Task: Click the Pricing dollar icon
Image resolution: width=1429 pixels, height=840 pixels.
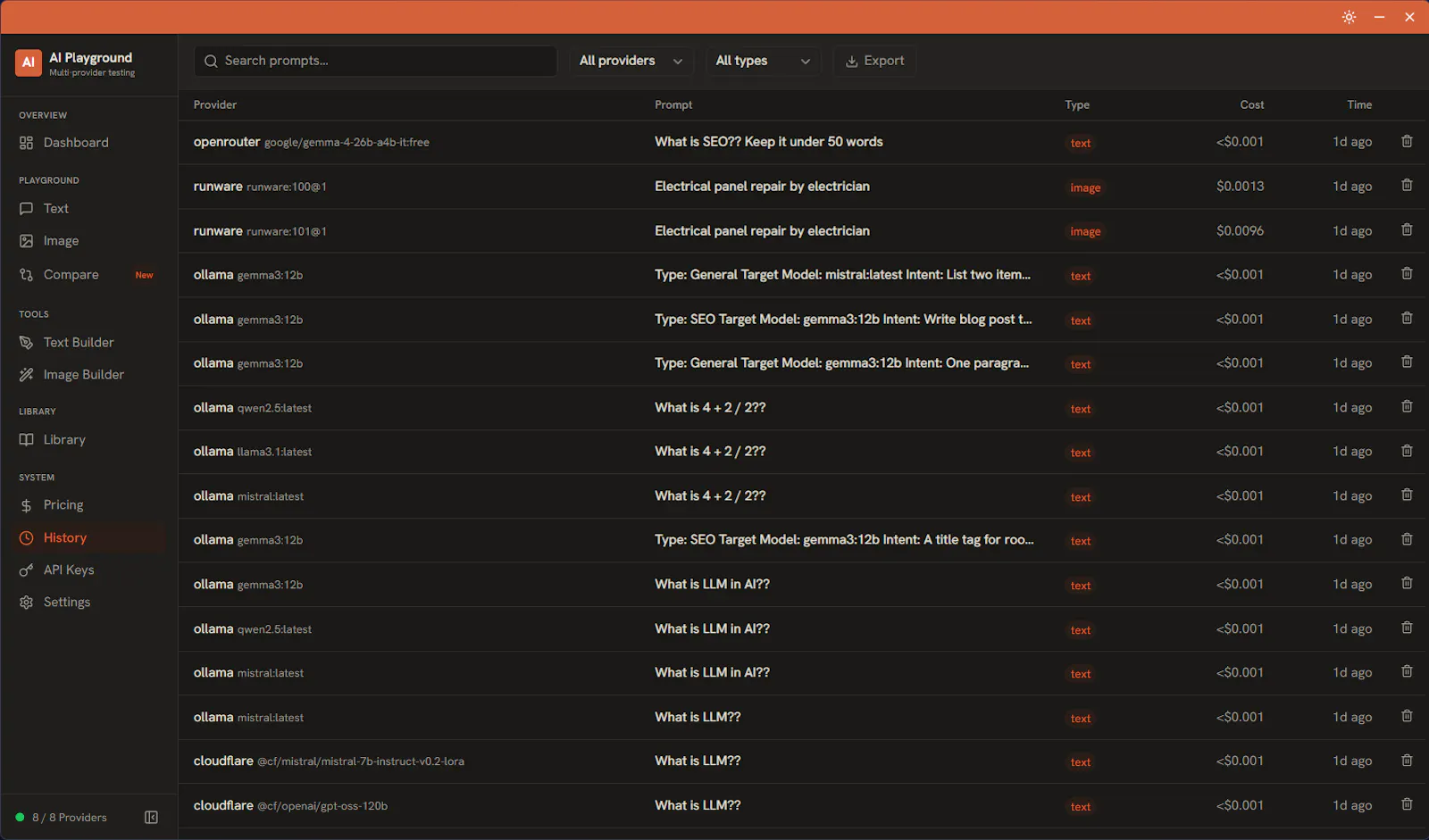Action: point(27,505)
